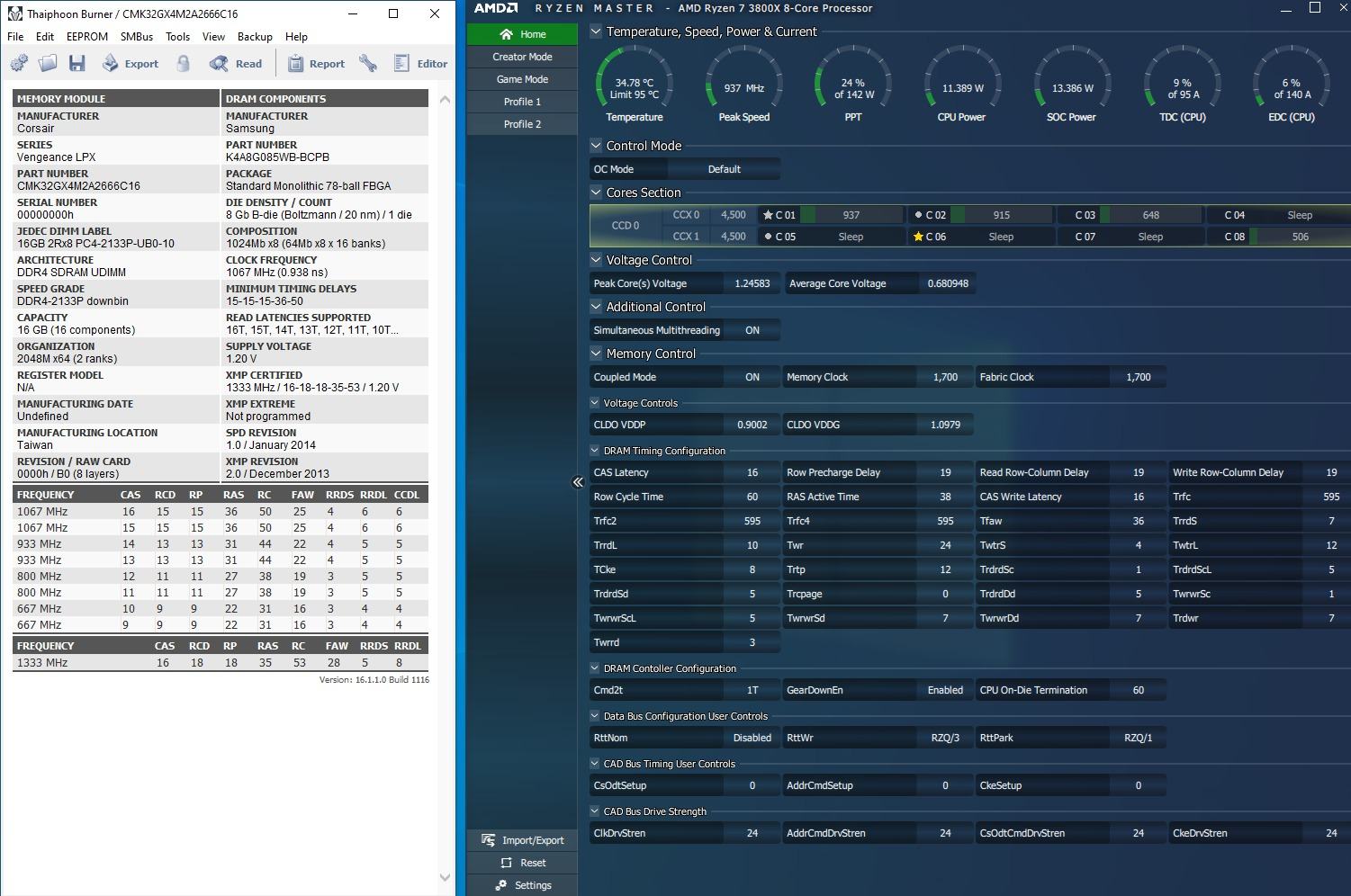Collapse the Memory Control section
Screen dimensions: 1351x896
596,354
